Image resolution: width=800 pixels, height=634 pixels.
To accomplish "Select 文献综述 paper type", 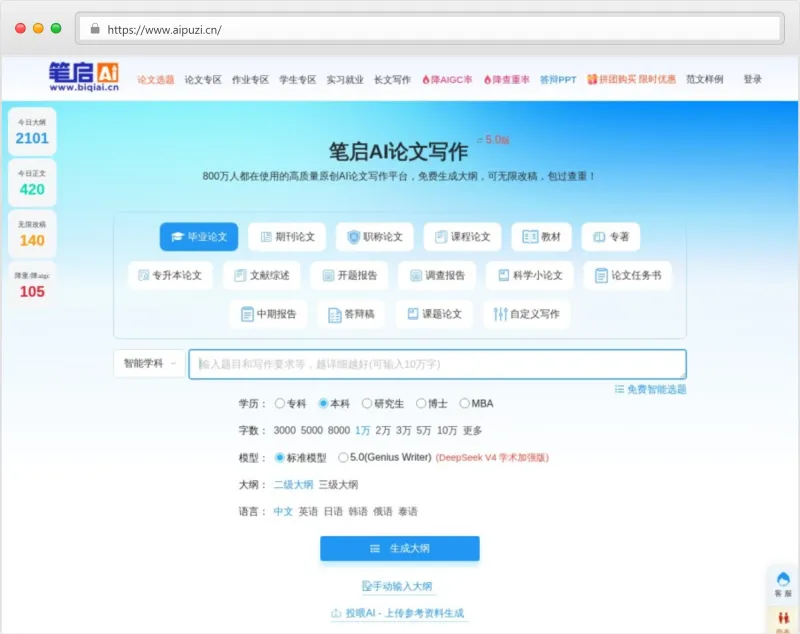I will click(x=262, y=275).
